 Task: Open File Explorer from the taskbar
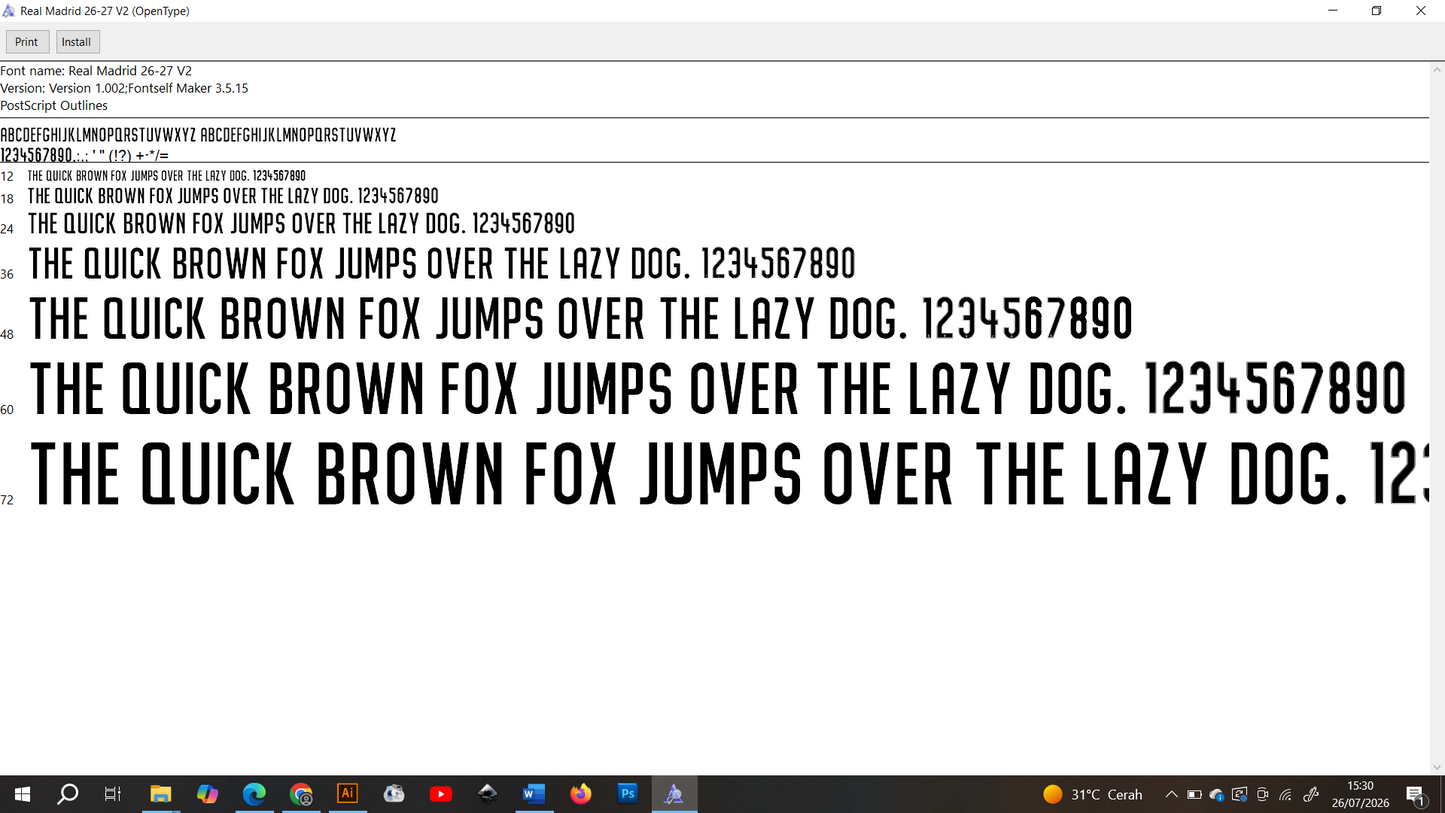(161, 794)
